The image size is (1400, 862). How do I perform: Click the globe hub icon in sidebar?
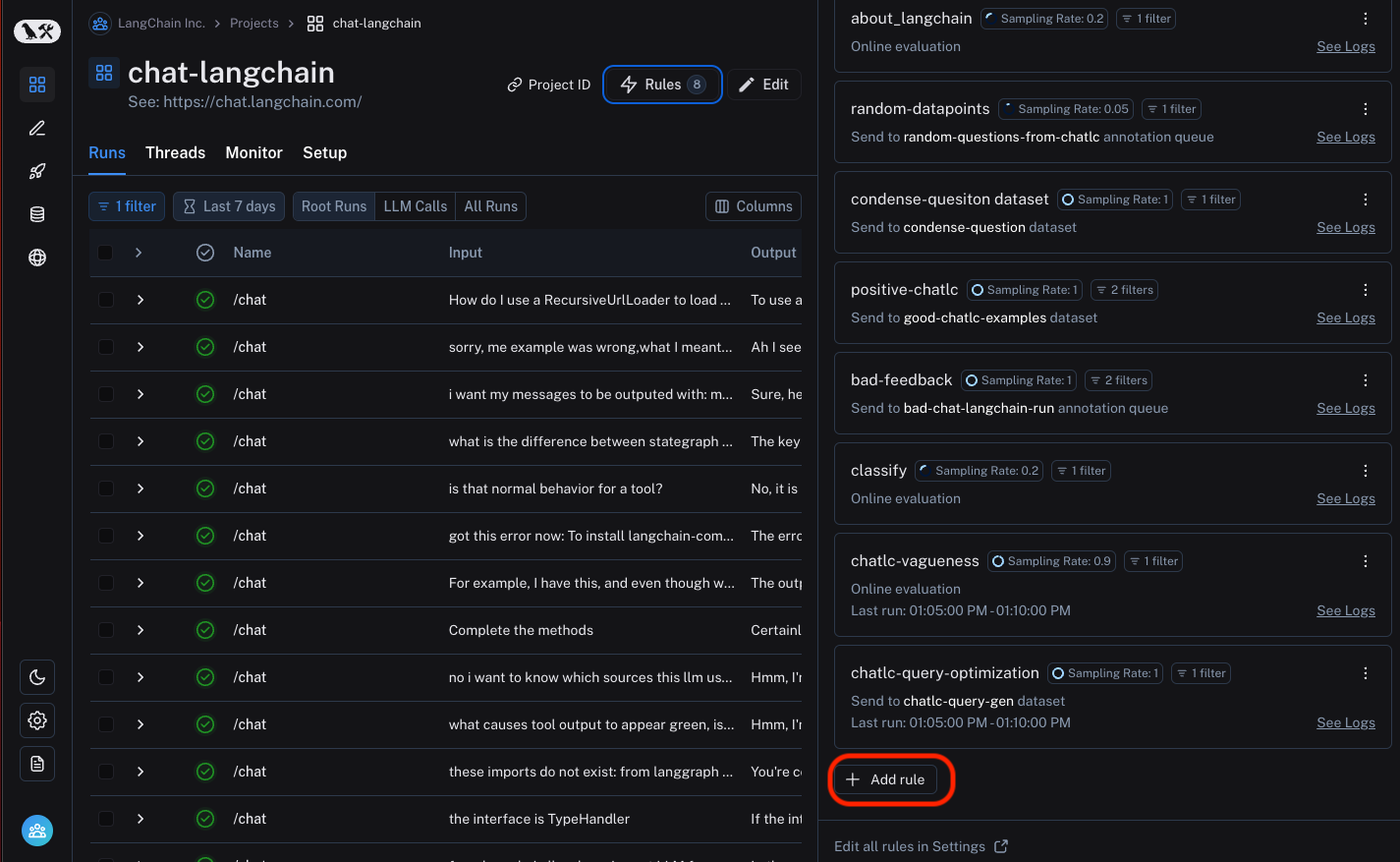[x=37, y=258]
